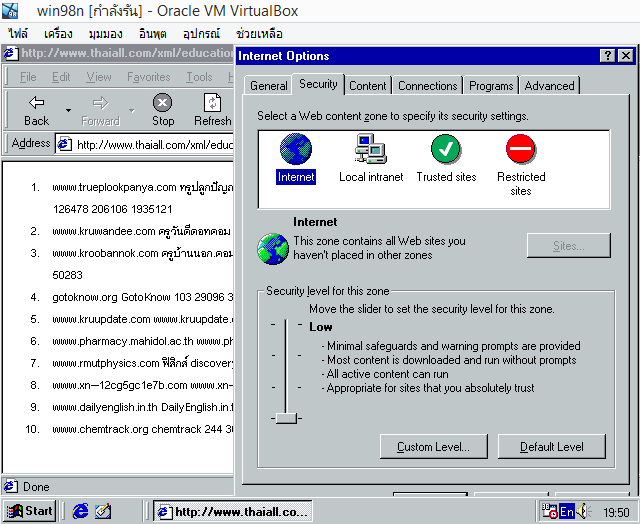Click the security level slider handle
Screen dimensions: 640x524
pos(286,417)
